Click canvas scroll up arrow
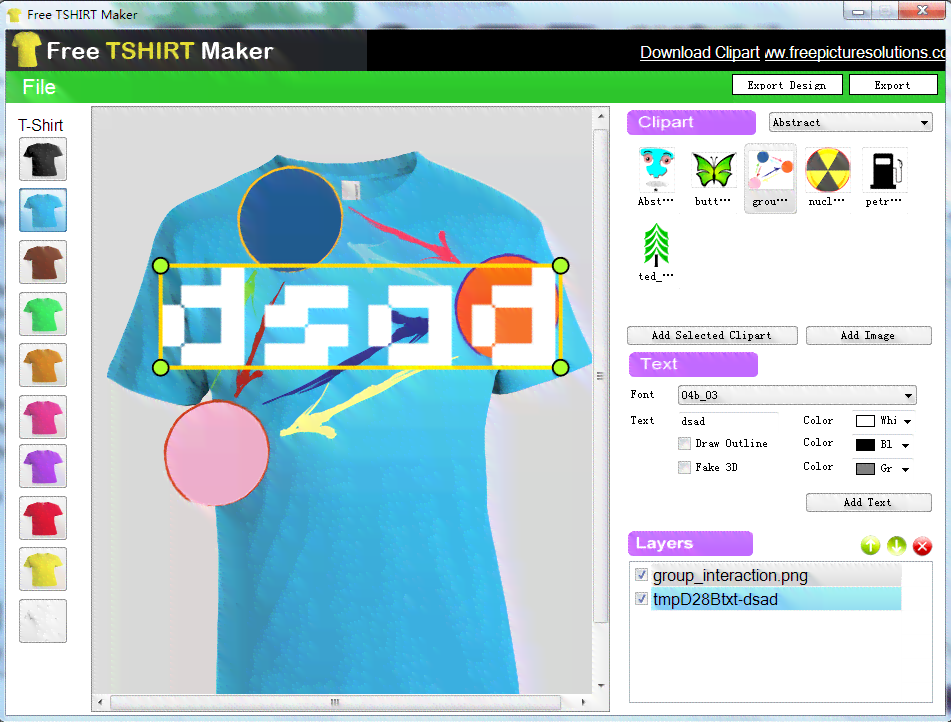Screen dimensions: 951x722 point(600,116)
